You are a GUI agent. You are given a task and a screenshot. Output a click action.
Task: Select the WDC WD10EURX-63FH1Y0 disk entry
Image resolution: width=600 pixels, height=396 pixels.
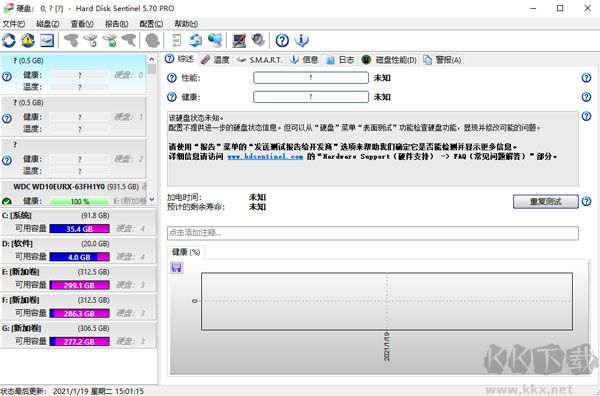click(x=73, y=193)
